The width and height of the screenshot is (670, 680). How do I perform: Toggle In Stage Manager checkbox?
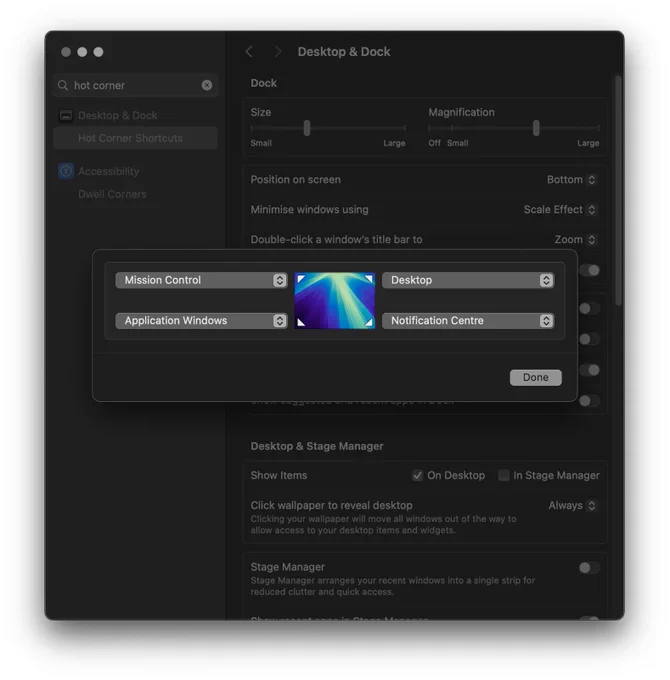503,476
